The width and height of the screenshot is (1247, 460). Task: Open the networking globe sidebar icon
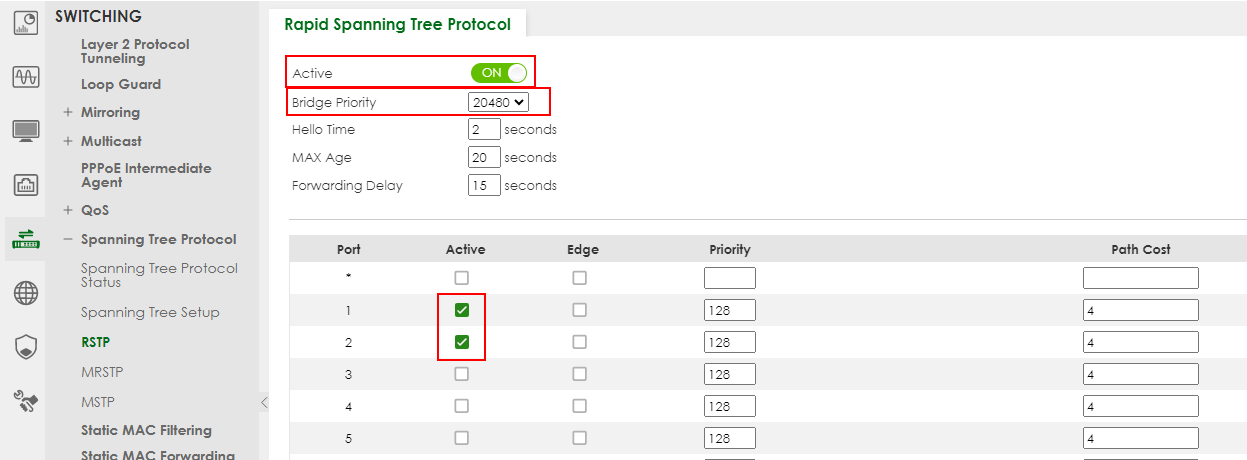point(26,293)
